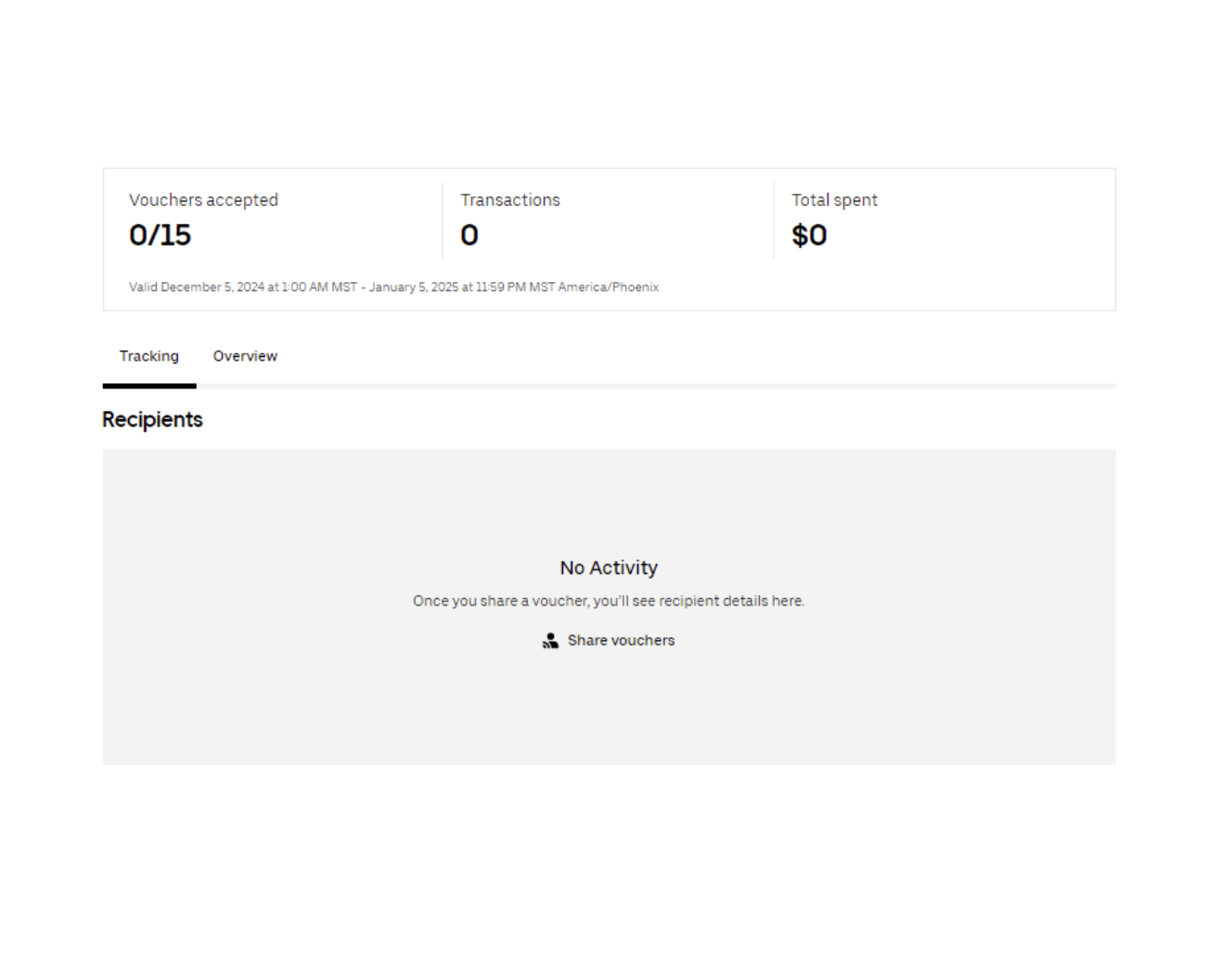The height and width of the screenshot is (957, 1232).
Task: Click the Vouchers accepted label
Action: click(x=203, y=200)
